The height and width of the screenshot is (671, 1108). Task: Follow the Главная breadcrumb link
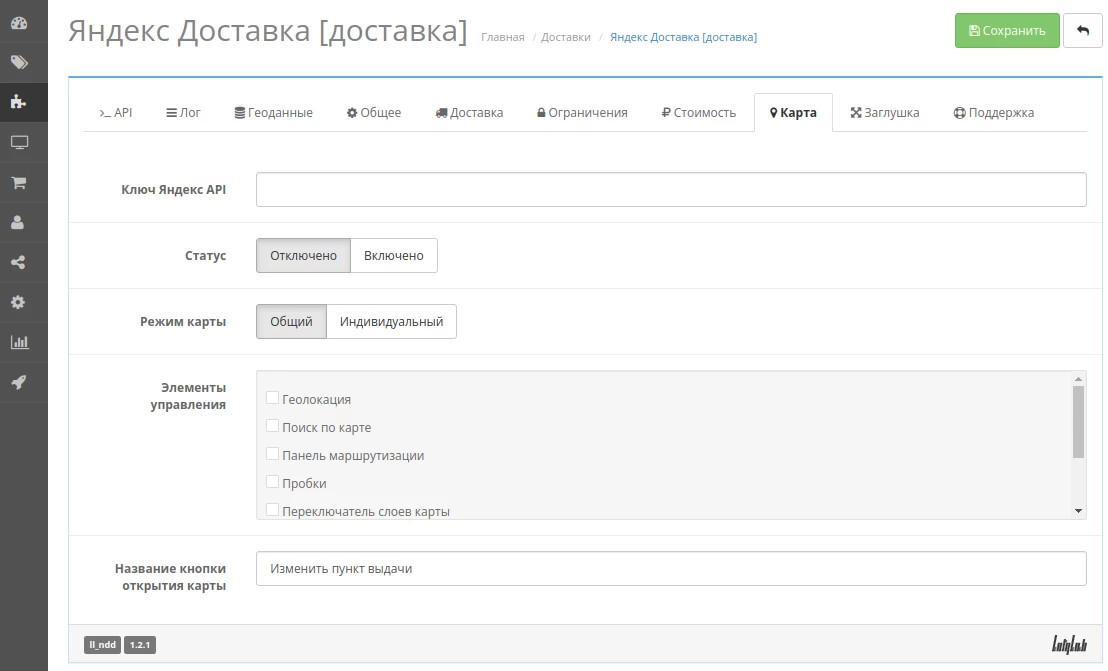pyautogui.click(x=502, y=37)
